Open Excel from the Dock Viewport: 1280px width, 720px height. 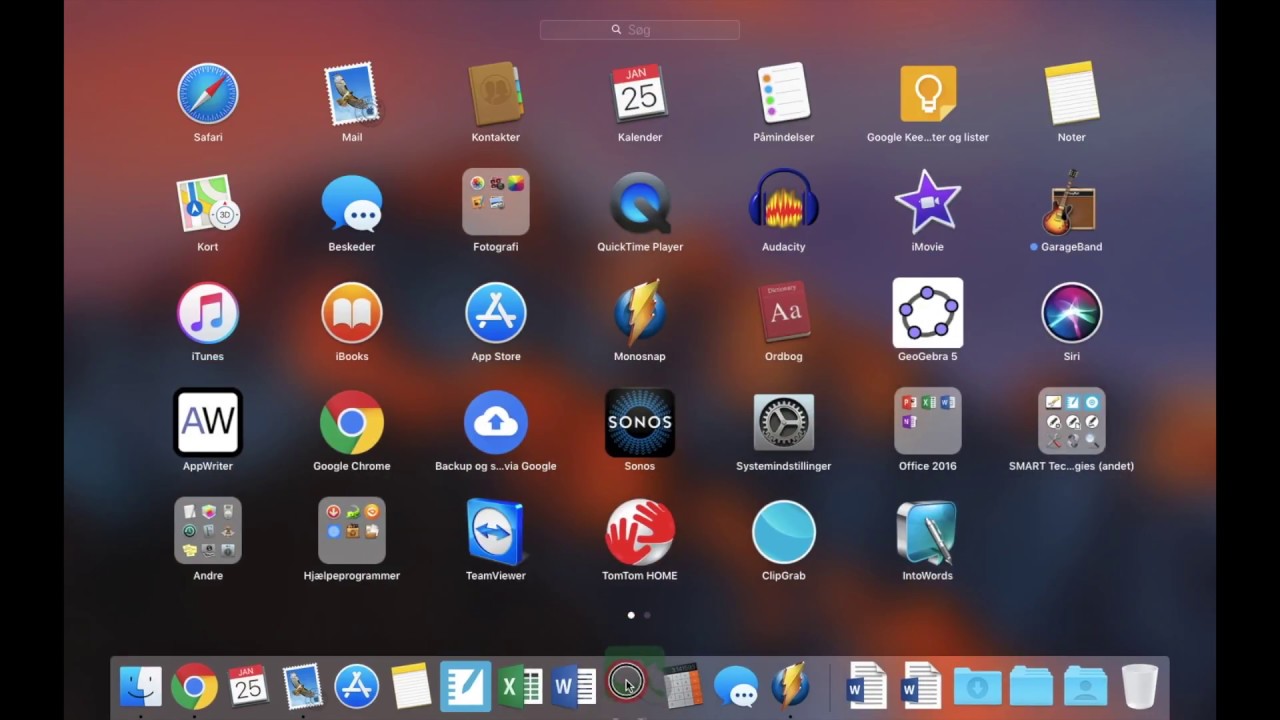pos(520,687)
